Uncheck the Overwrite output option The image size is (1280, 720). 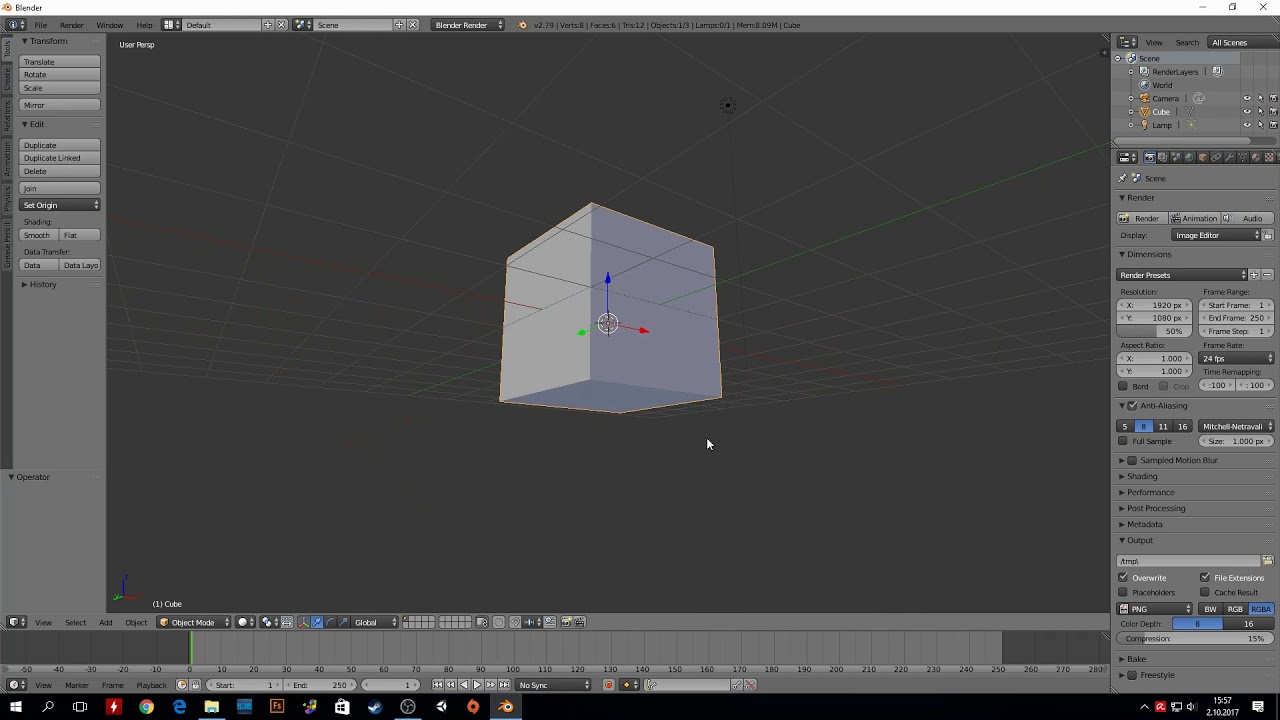click(1123, 578)
